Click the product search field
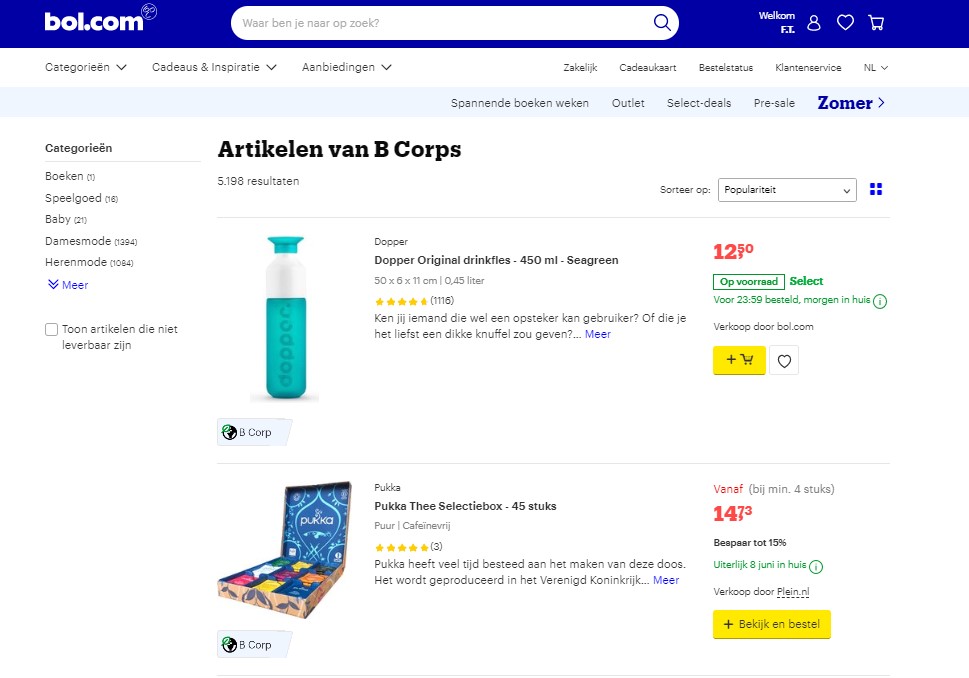This screenshot has height=678, width=969. pyautogui.click(x=440, y=22)
